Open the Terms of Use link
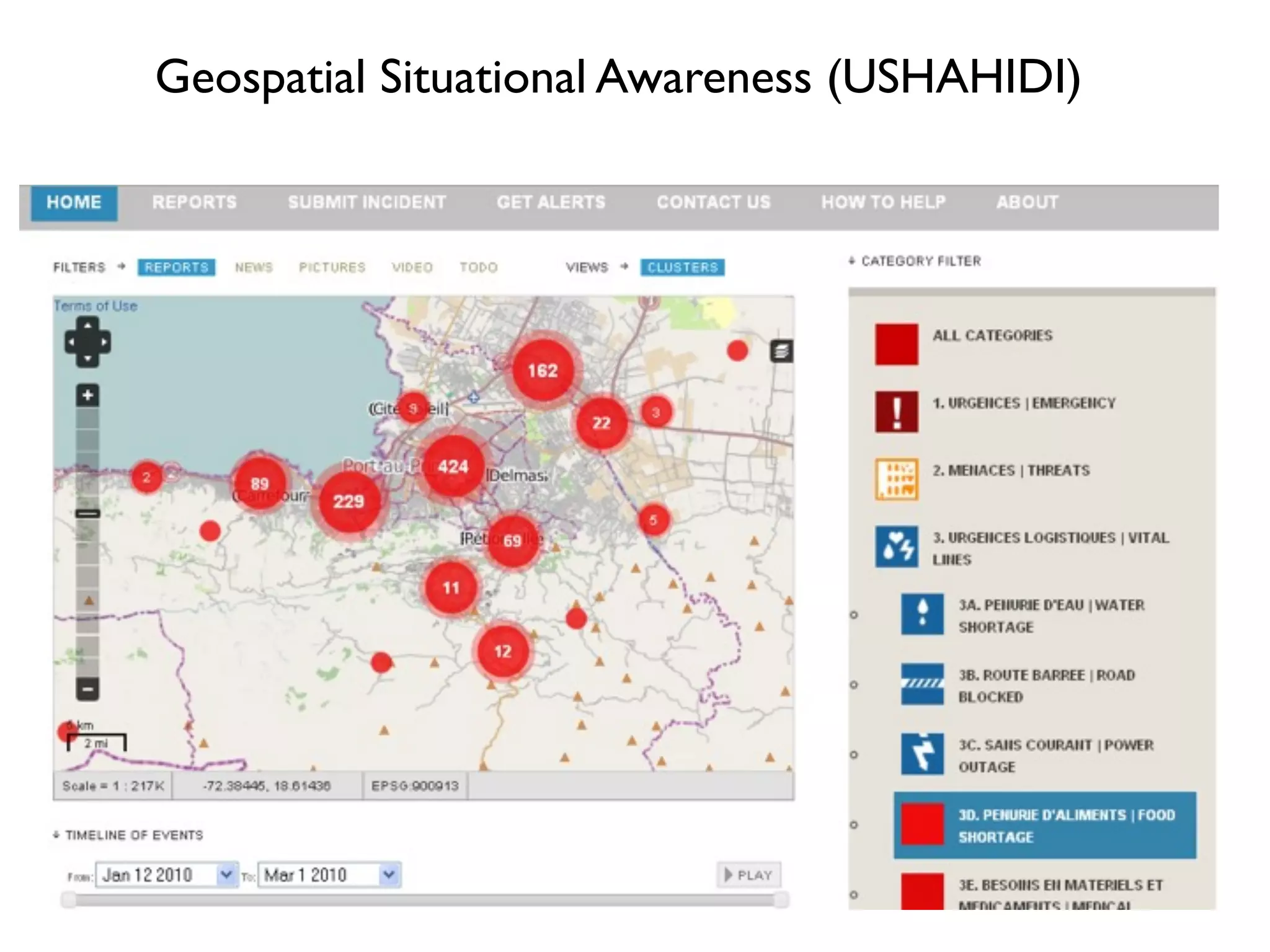The height and width of the screenshot is (952, 1270). [95, 306]
